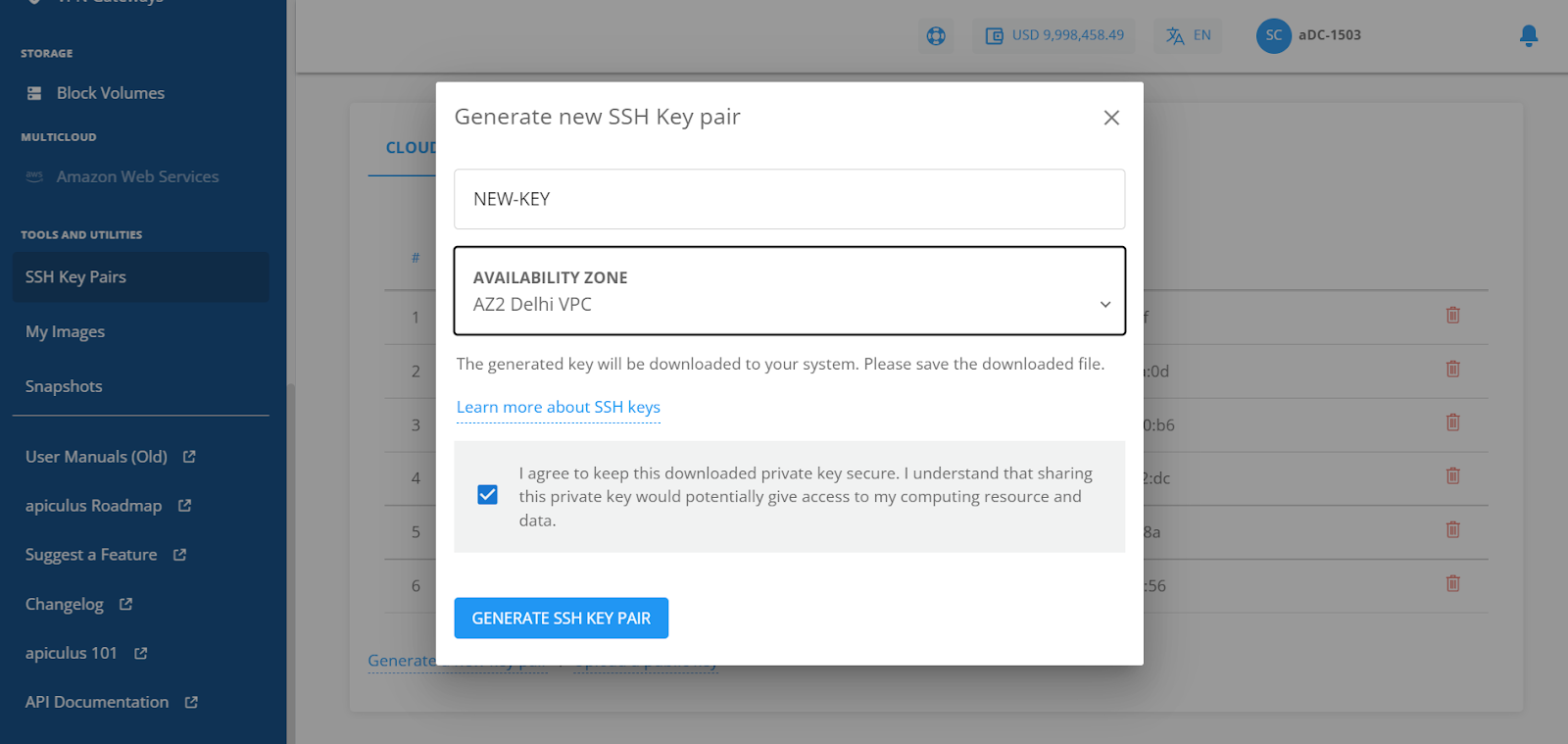This screenshot has height=744, width=1568.
Task: Open the Learn more about SSH keys link
Action: (x=557, y=407)
